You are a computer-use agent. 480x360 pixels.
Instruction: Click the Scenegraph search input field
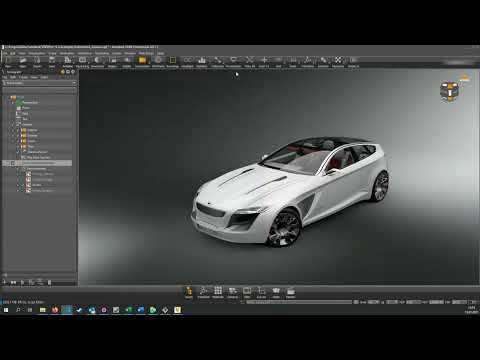pos(39,90)
